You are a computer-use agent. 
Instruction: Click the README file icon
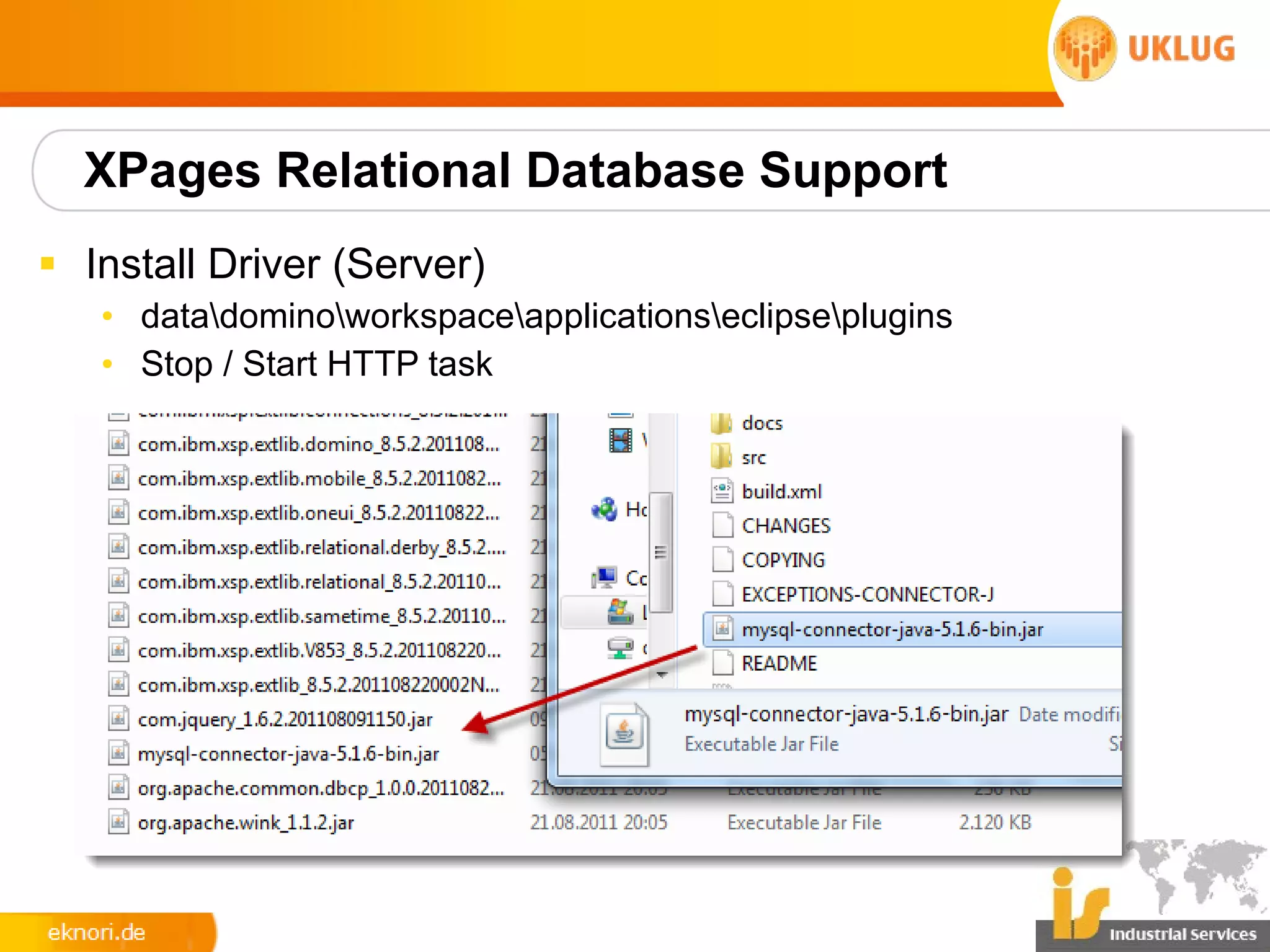[x=722, y=663]
